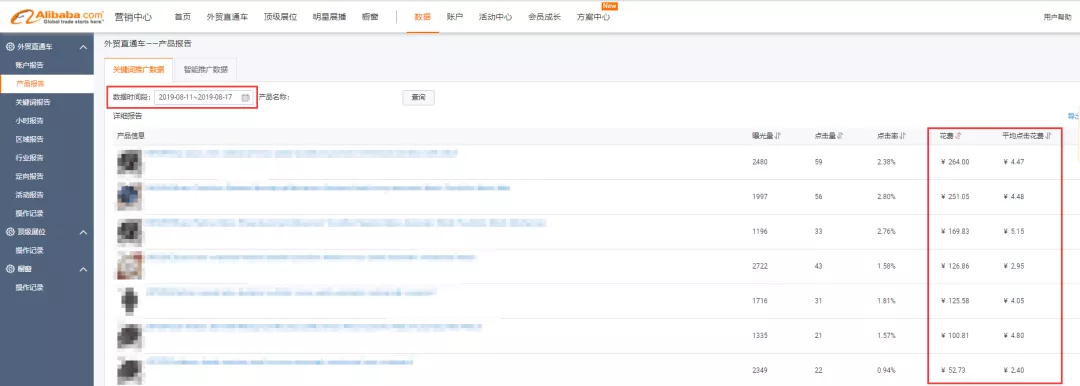The image size is (1080, 386).
Task: Click gear icon beside sidebar 外贸直通车
Action: (10, 47)
